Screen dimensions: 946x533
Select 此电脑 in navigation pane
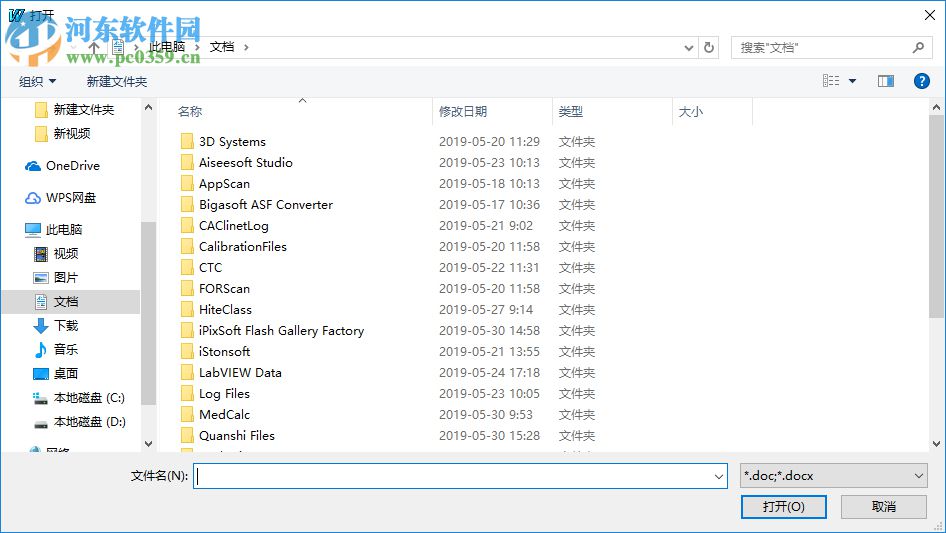pos(53,229)
